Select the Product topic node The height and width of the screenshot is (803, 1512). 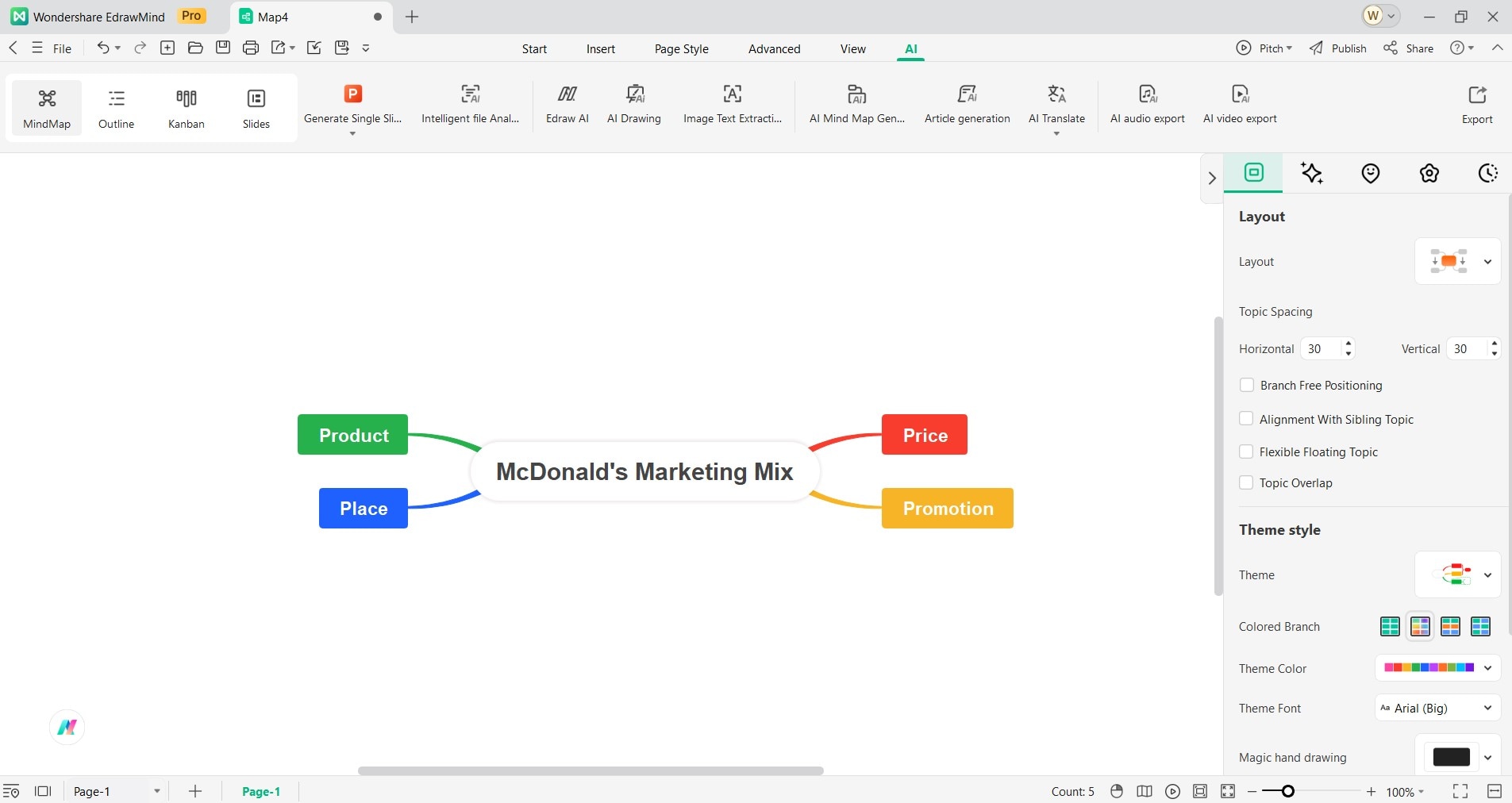pos(352,435)
